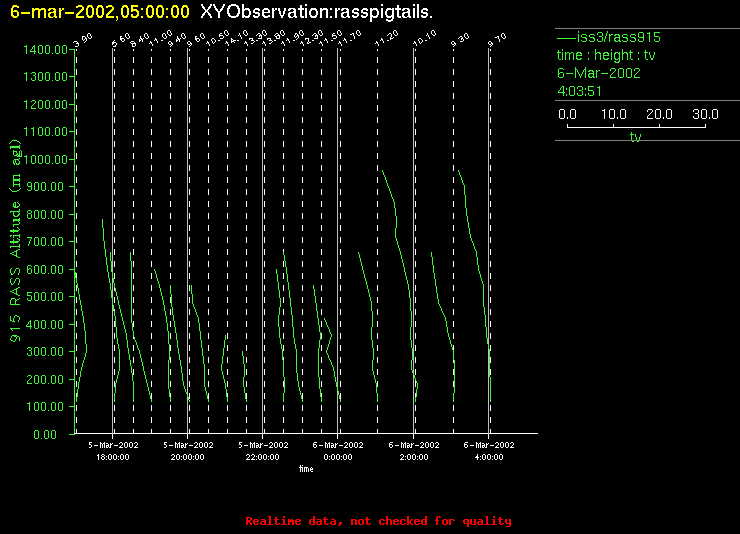Viewport: 740px width, 534px height.
Task: Click the '11.90' profile label at top
Action: 293,39
